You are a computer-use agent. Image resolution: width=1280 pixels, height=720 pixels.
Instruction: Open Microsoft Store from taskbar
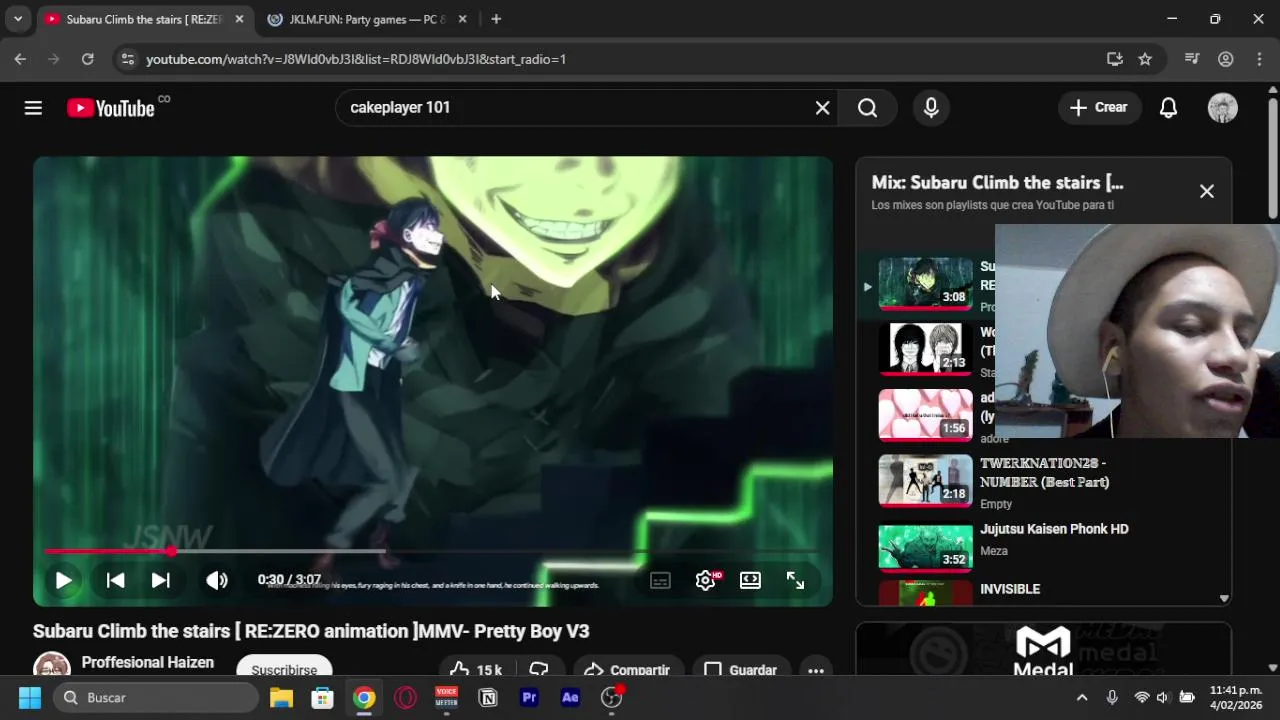[322, 697]
